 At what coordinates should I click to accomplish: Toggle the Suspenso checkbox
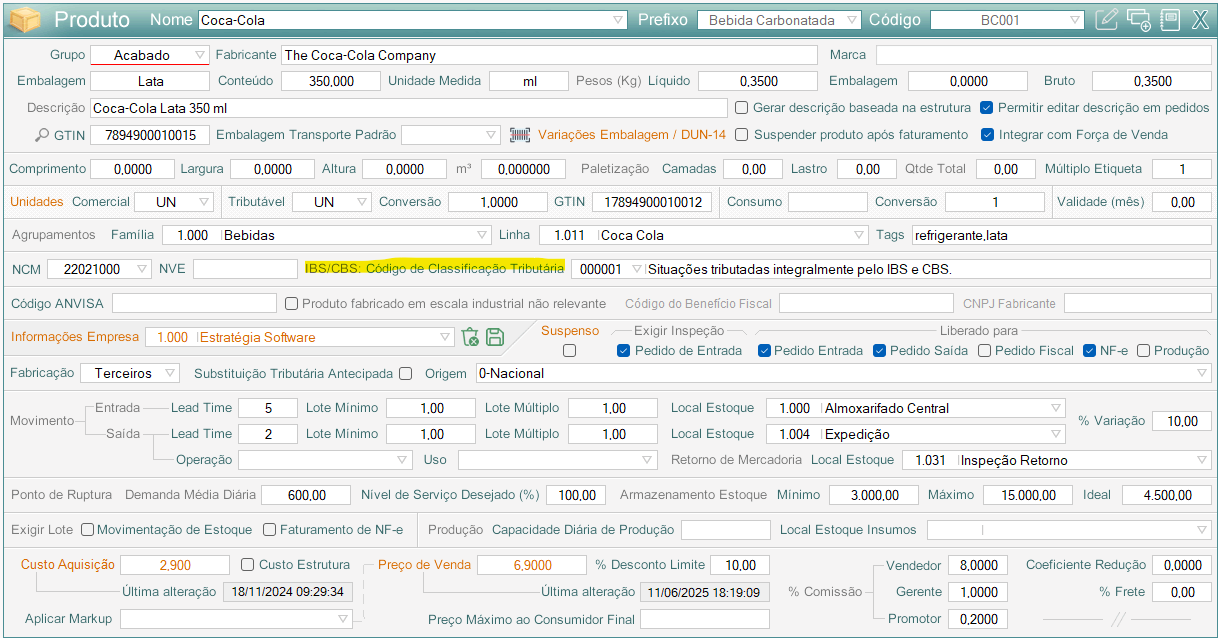tap(570, 351)
